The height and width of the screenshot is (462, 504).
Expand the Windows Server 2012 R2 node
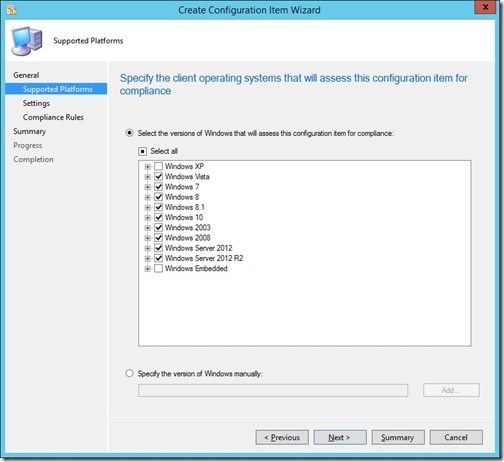point(148,258)
